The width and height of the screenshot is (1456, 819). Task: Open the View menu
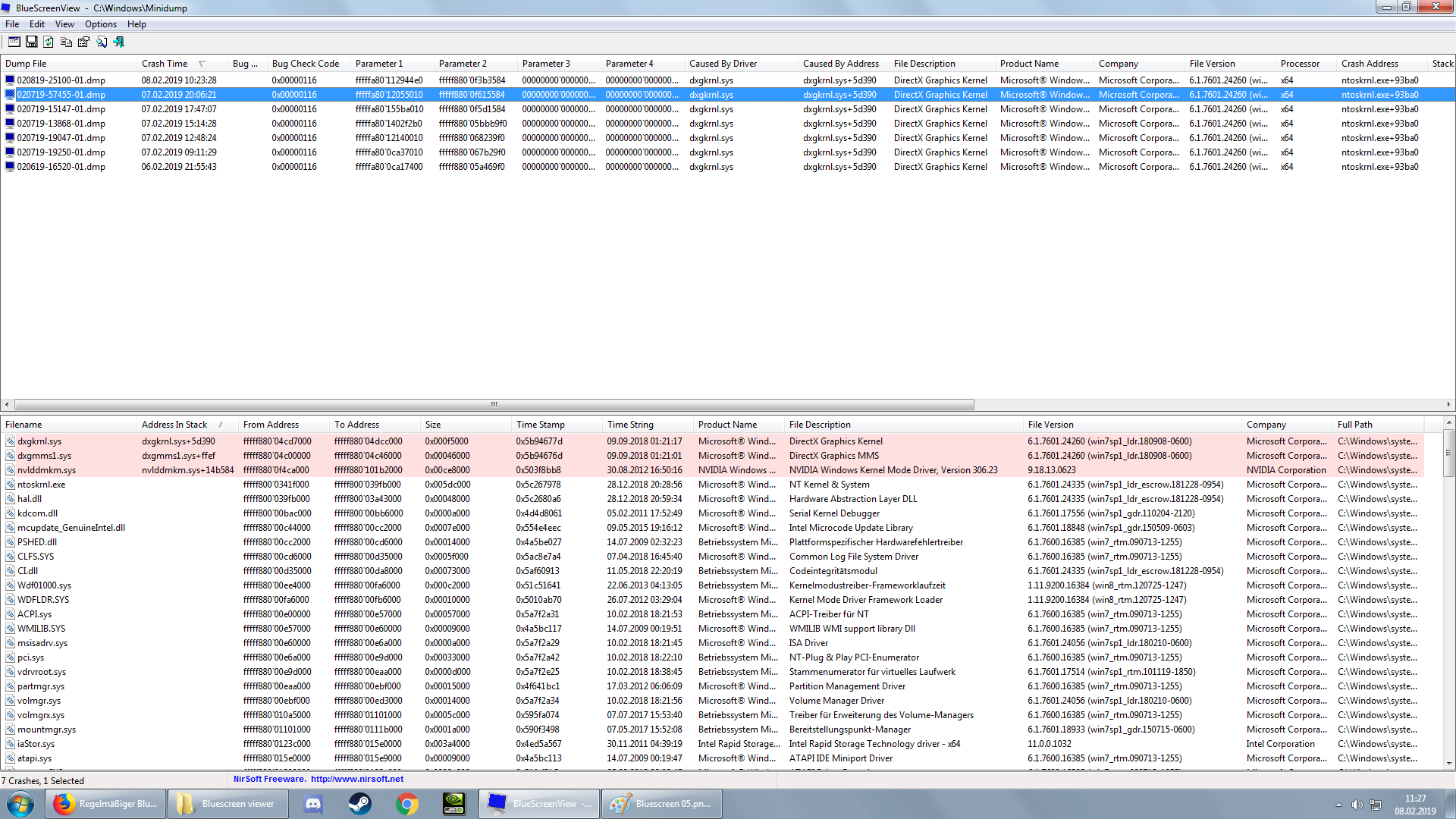click(x=64, y=24)
